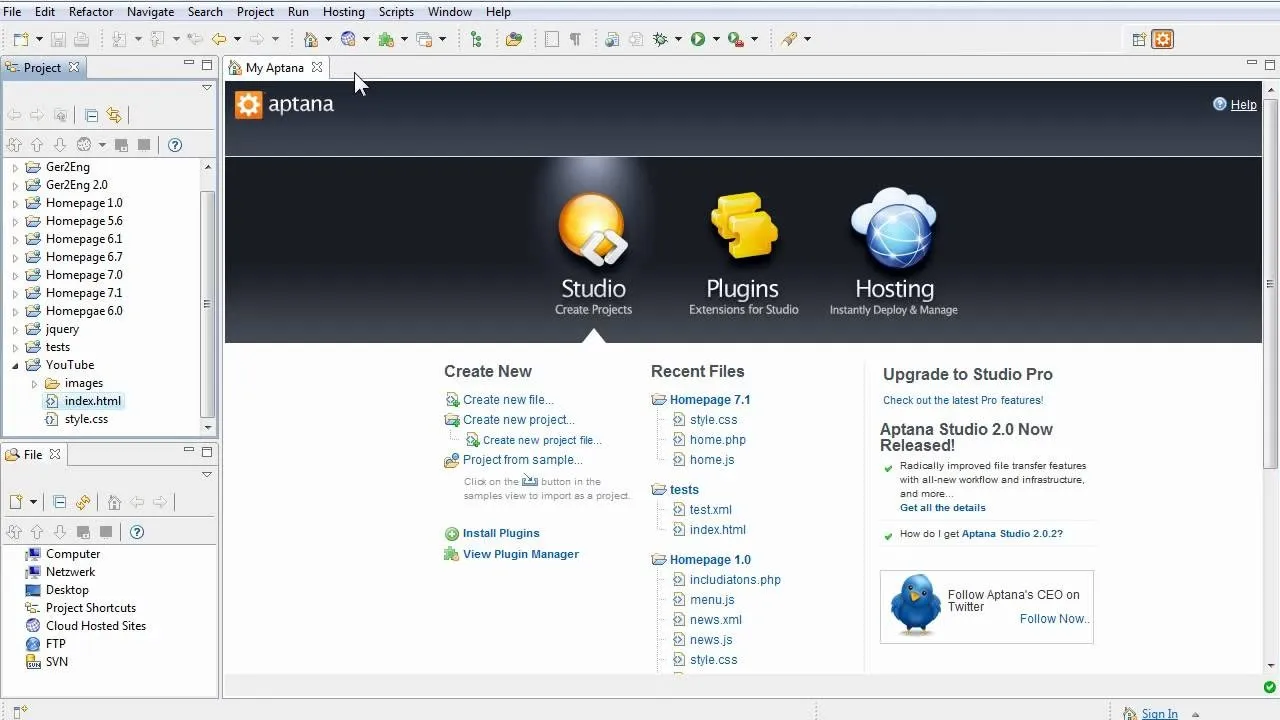Click the Help link at top right

pyautogui.click(x=1243, y=105)
